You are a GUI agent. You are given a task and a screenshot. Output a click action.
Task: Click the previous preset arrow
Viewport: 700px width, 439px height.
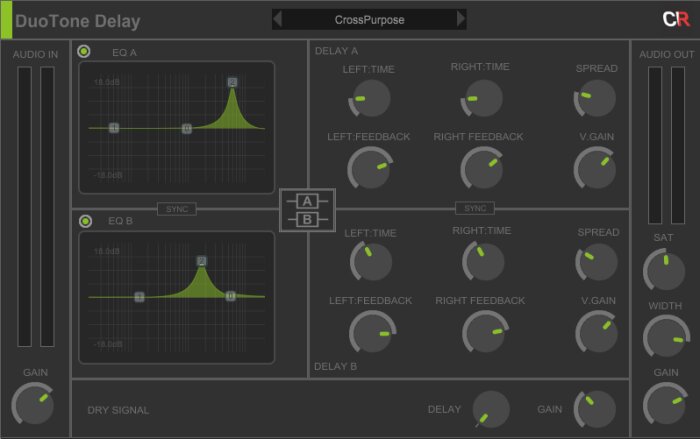(x=277, y=19)
